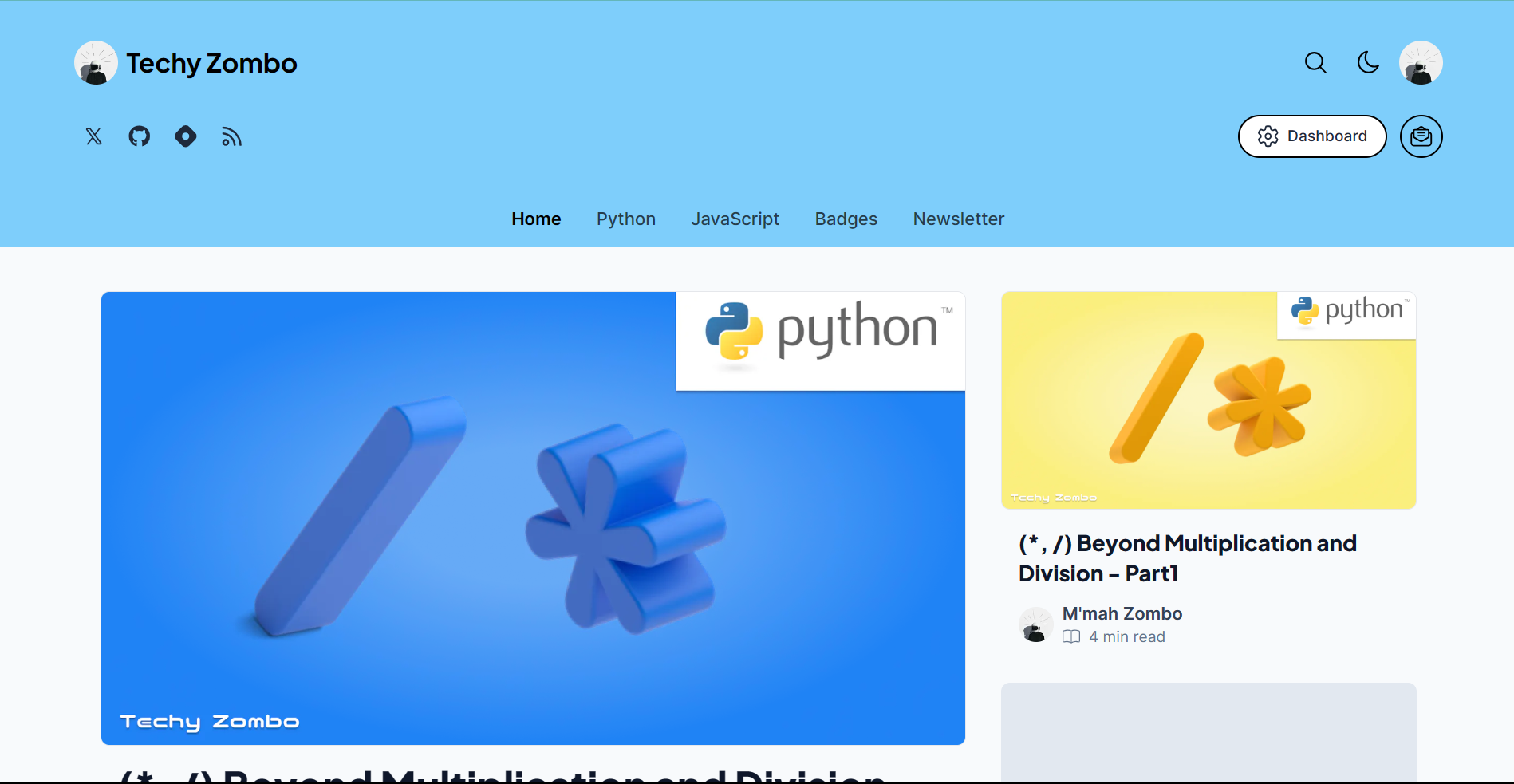Image resolution: width=1514 pixels, height=784 pixels.
Task: Read Beyond Multiplication and Division Part1 article
Action: click(x=1187, y=558)
